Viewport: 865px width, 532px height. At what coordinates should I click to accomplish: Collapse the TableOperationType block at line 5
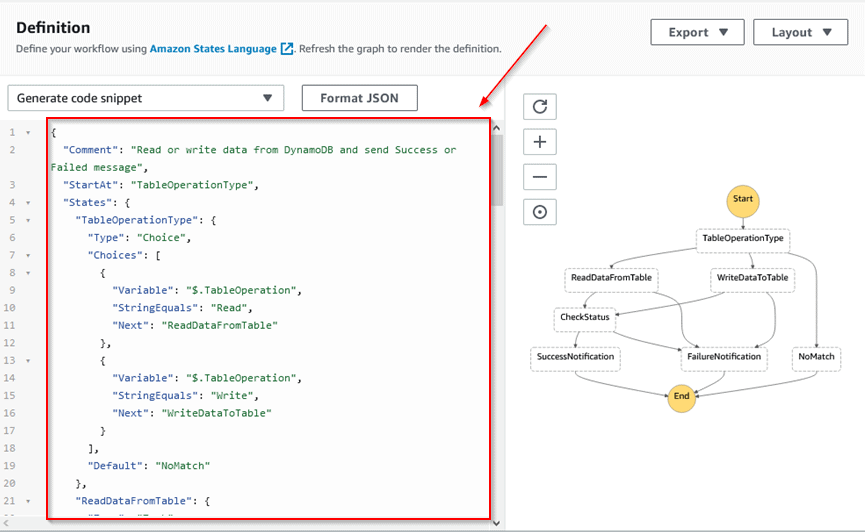[28, 219]
